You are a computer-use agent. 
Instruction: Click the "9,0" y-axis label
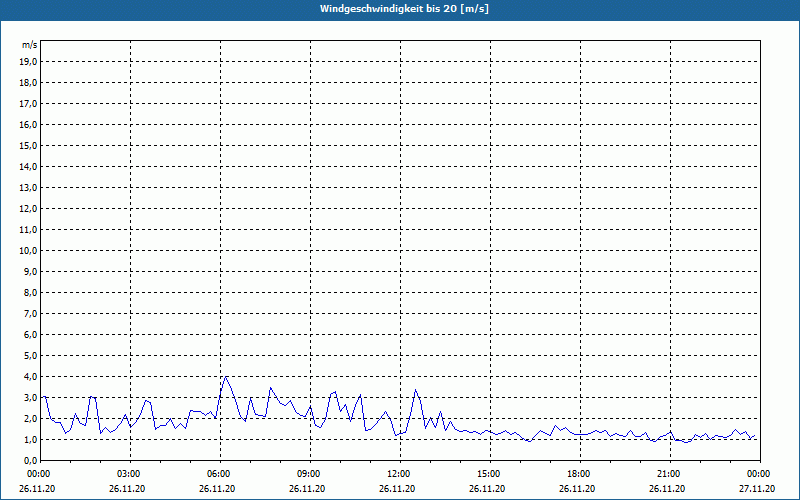[x=30, y=271]
